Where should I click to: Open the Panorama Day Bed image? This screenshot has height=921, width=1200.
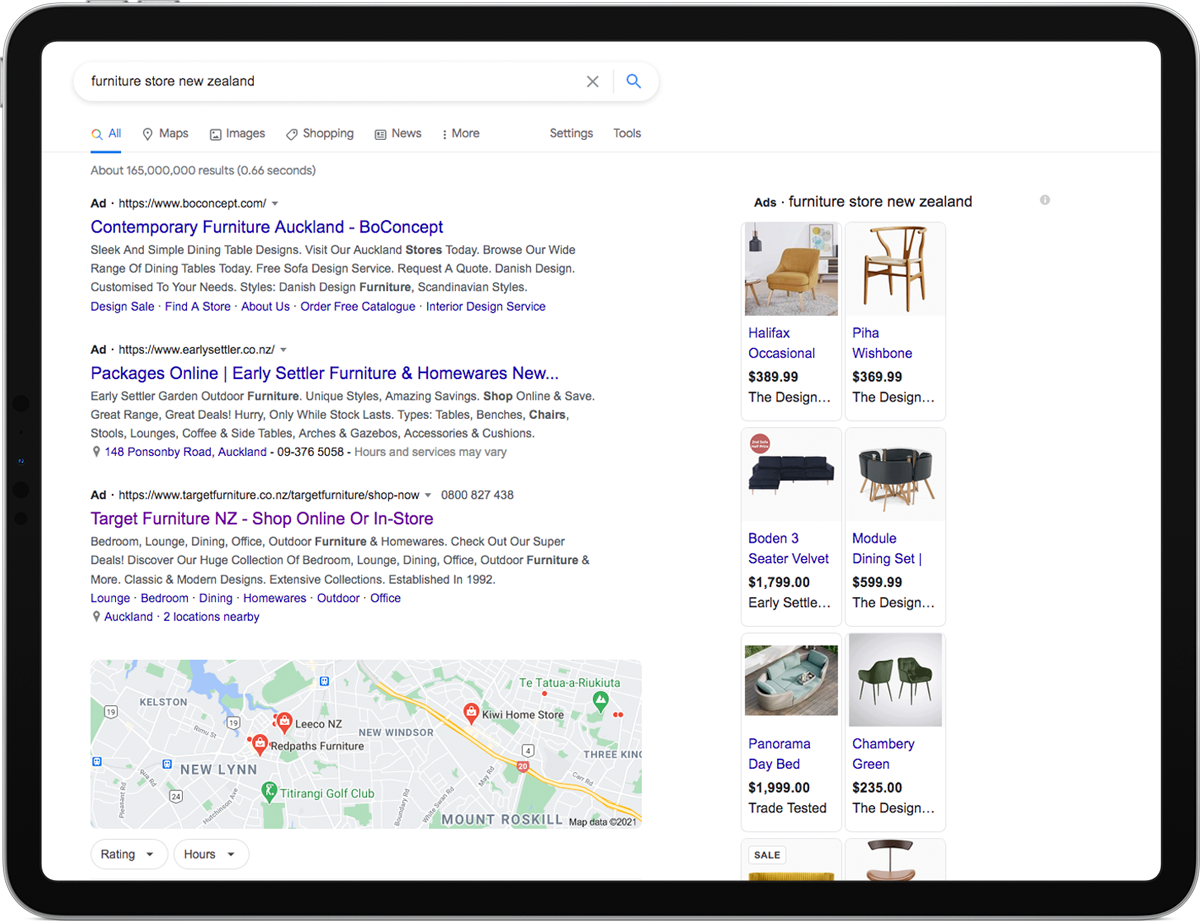pos(791,680)
